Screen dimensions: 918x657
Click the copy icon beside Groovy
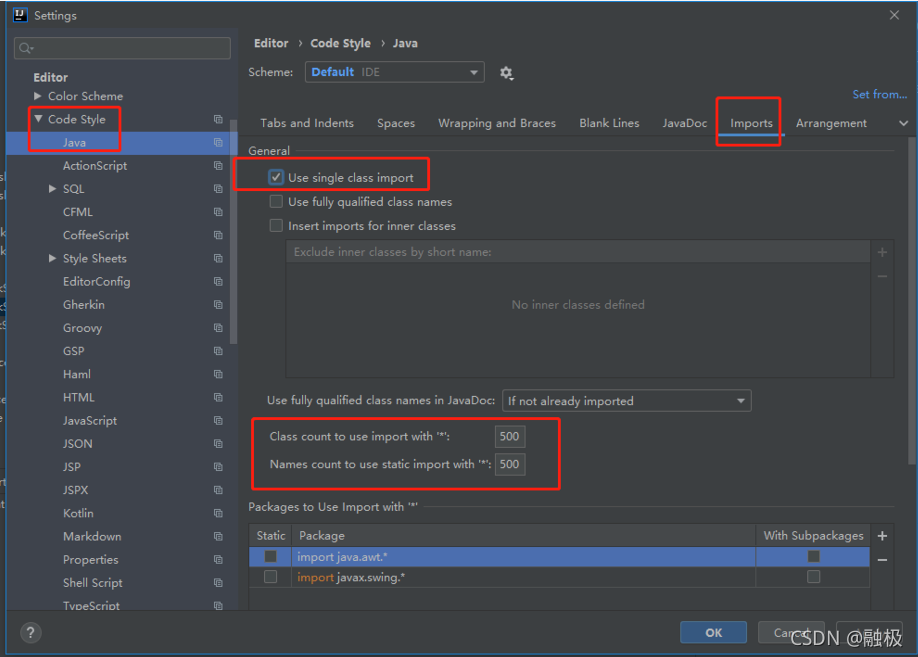coord(218,328)
